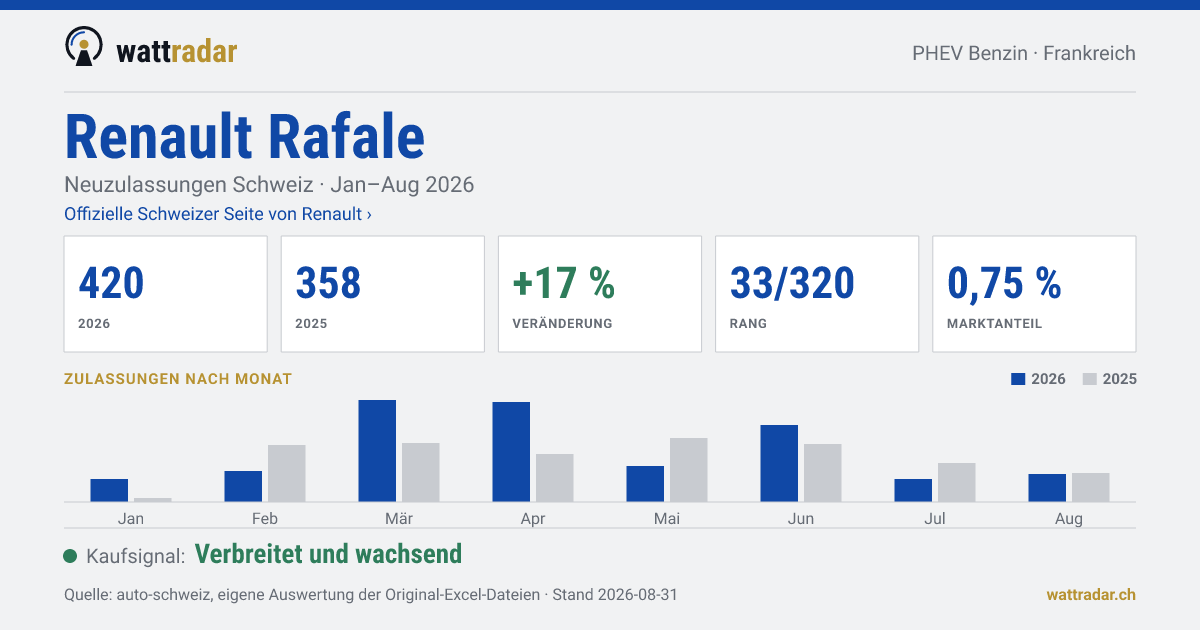This screenshot has height=630, width=1200.
Task: Click the 33/320 Rang card
Action: pyautogui.click(x=817, y=294)
